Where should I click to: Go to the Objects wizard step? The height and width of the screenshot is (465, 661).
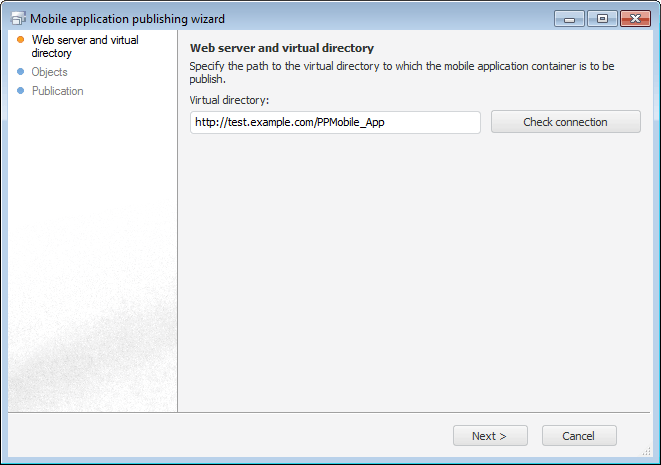pos(49,72)
